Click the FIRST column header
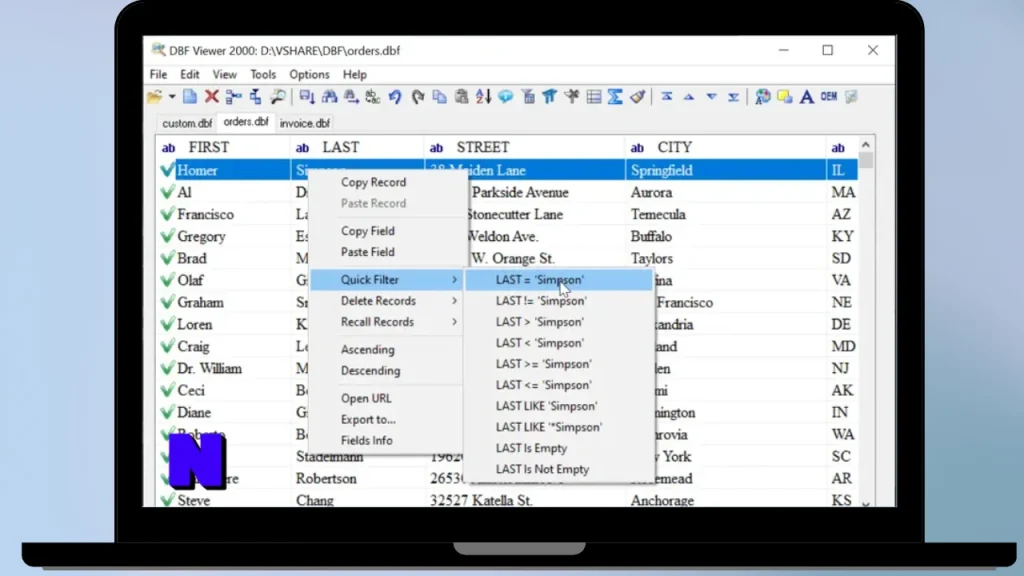 [222, 148]
